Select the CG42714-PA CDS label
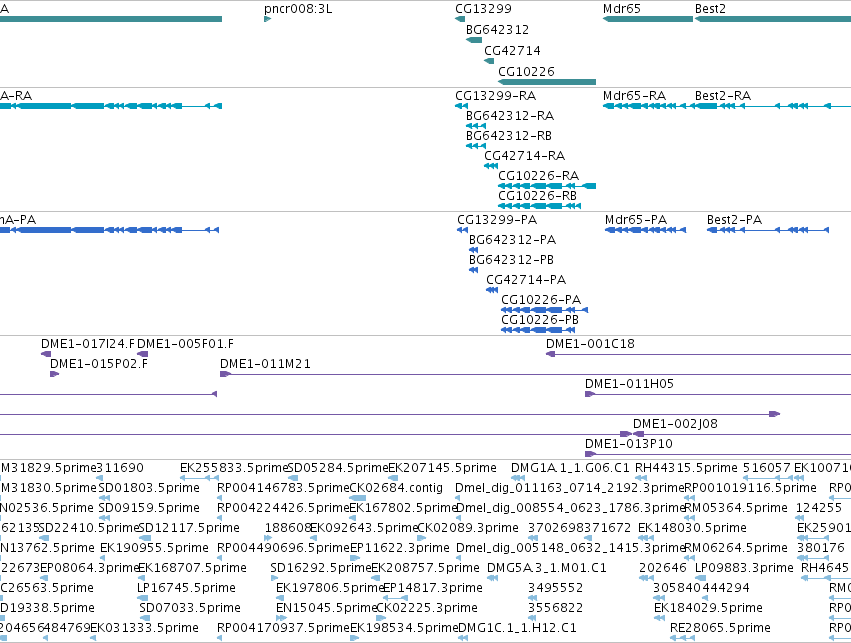The image size is (851, 643). point(526,281)
